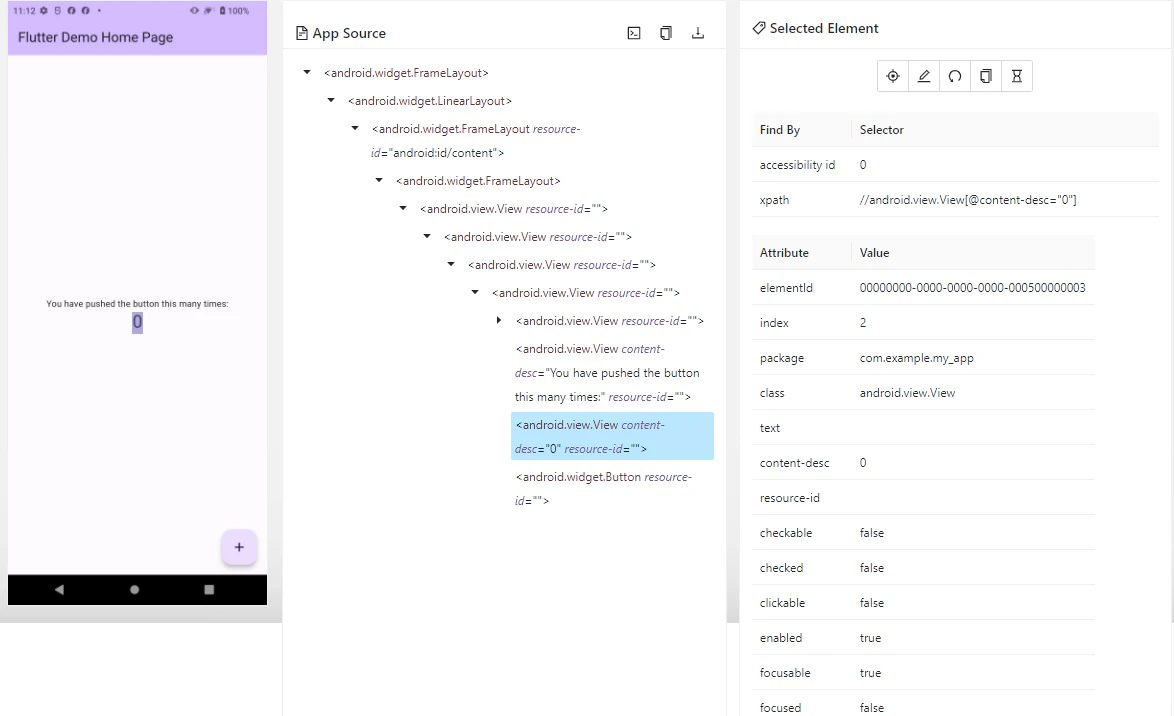Toggle the terminal-style icon in App Source header
The height and width of the screenshot is (716, 1174).
(x=634, y=33)
